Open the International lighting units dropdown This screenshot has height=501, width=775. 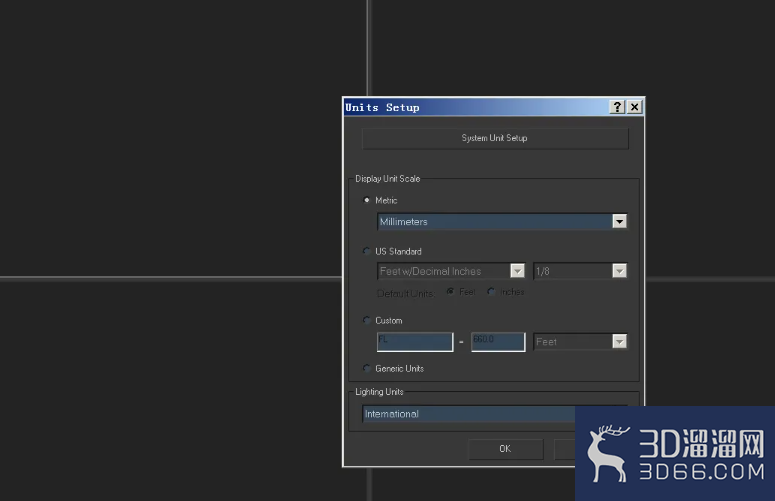coord(469,414)
